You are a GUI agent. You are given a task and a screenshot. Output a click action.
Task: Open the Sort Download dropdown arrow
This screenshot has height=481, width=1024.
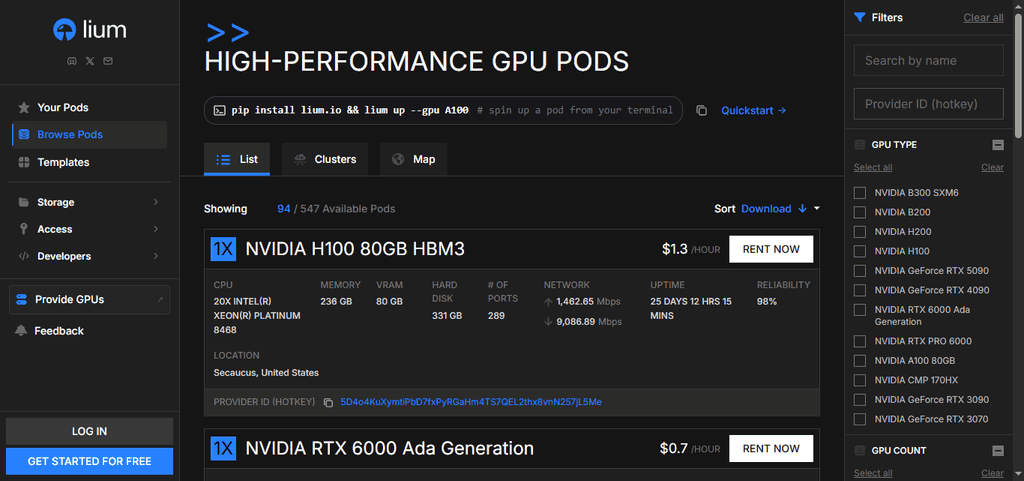pos(817,209)
